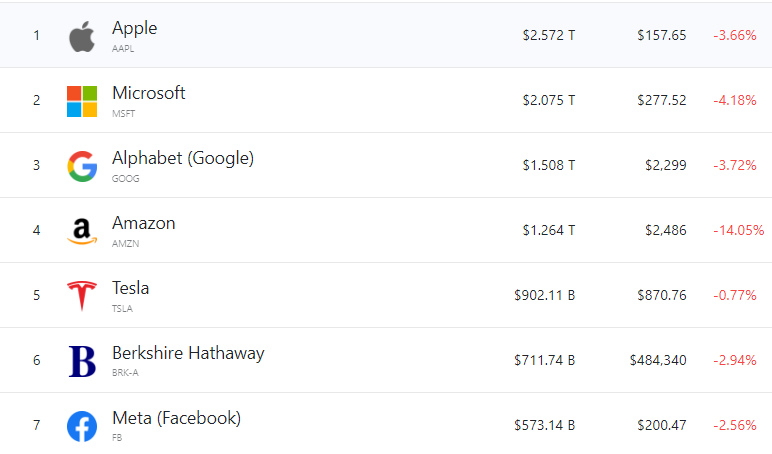This screenshot has width=772, height=454.
Task: Open the Alphabet (Google) company page
Action: click(x=183, y=158)
